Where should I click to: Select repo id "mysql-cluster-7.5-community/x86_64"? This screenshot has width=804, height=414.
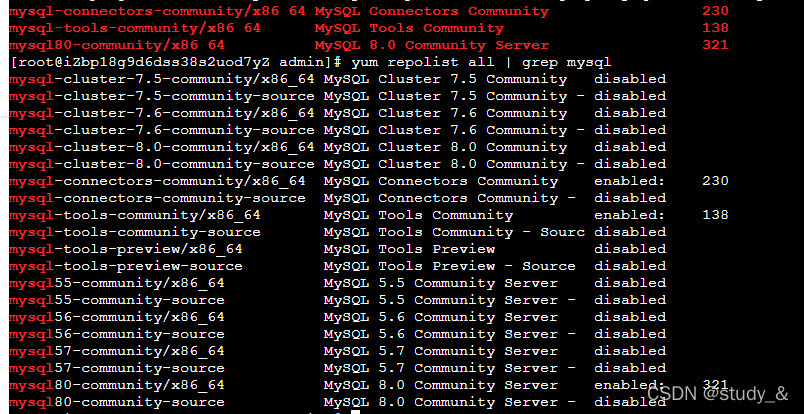point(162,80)
